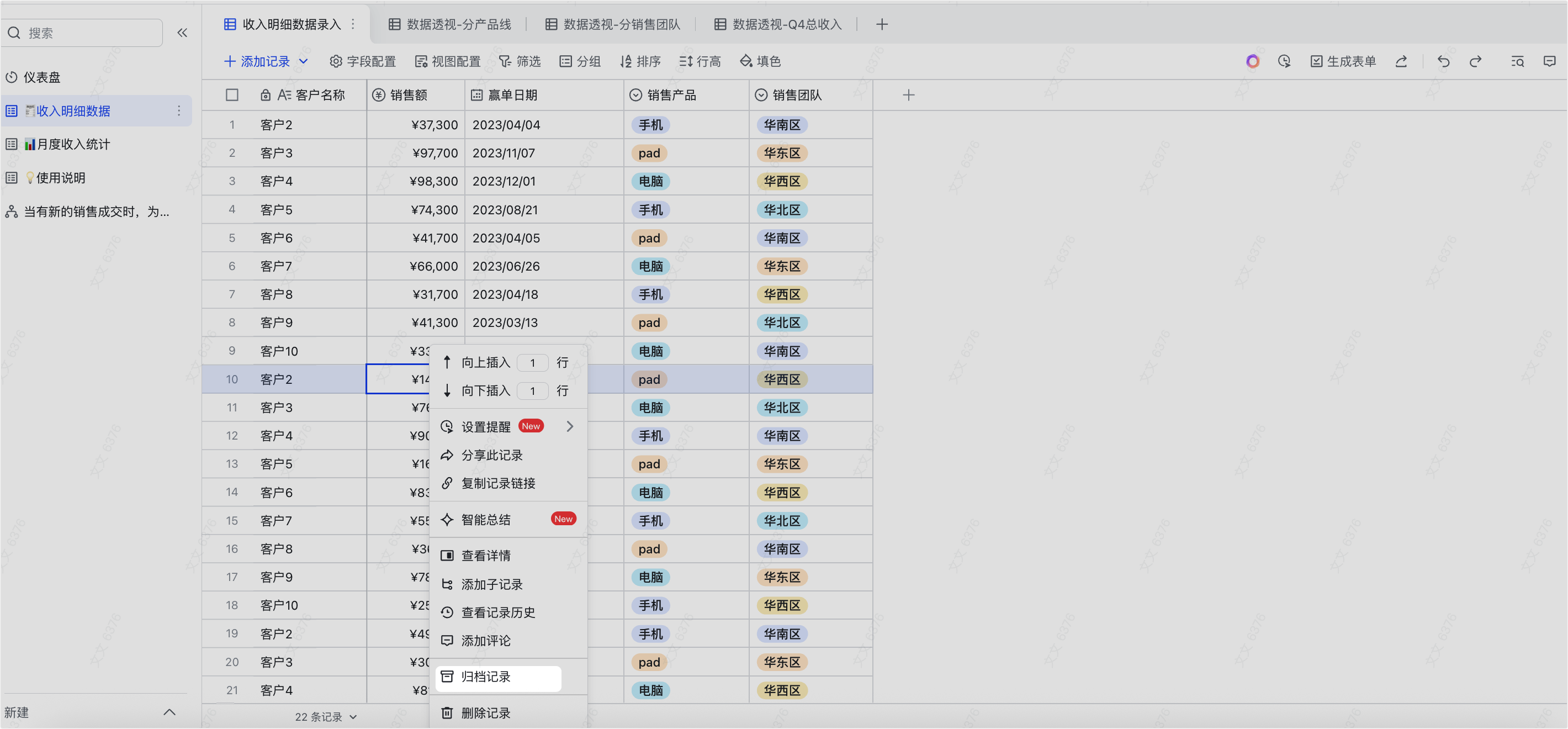Image resolution: width=1568 pixels, height=729 pixels.
Task: Select 查看详情 menu entry
Action: [508, 556]
